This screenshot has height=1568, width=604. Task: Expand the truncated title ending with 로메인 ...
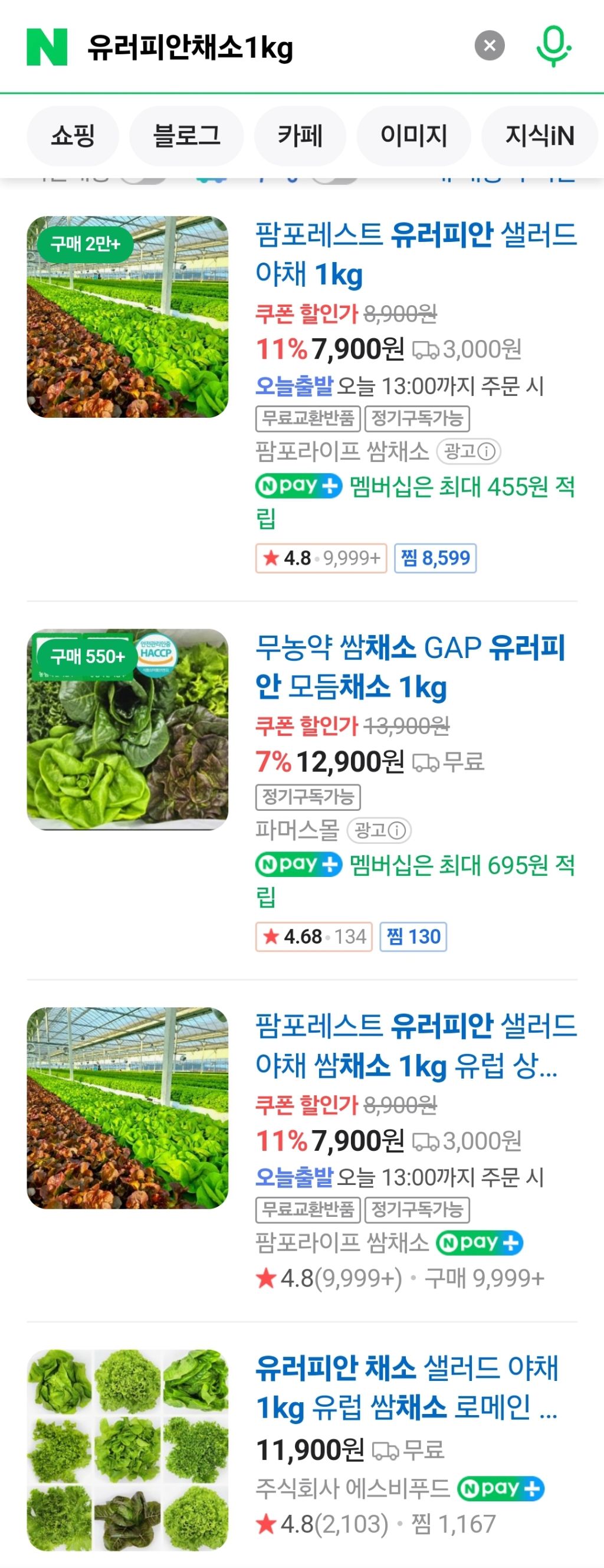coord(413,1393)
